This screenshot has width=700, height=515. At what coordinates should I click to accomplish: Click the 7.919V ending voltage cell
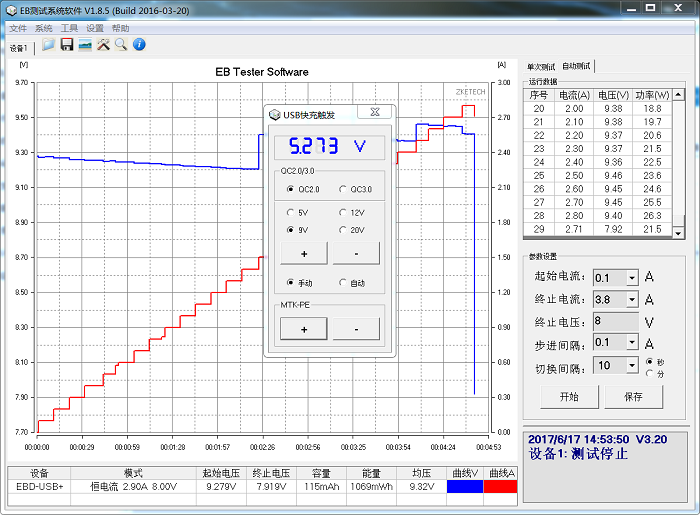(x=271, y=486)
